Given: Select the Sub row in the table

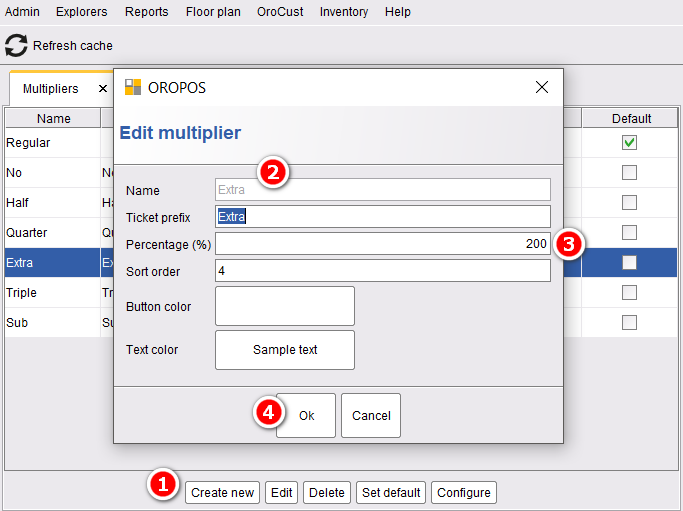Looking at the screenshot, I should [53, 323].
